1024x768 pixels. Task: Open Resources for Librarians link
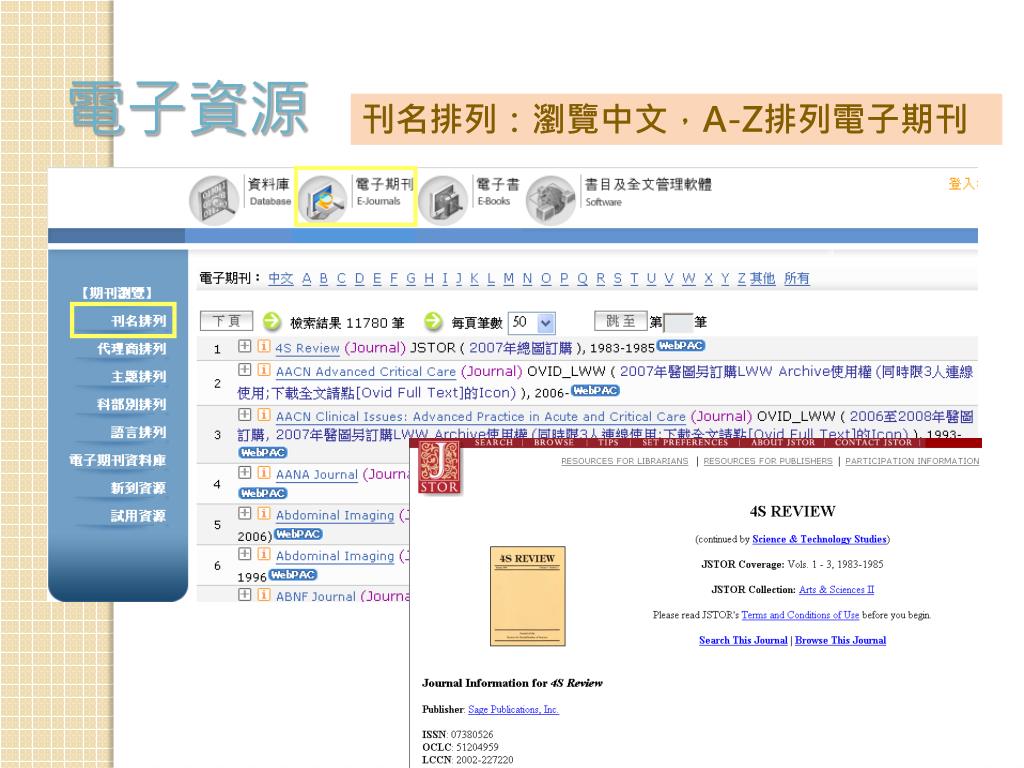pyautogui.click(x=624, y=461)
